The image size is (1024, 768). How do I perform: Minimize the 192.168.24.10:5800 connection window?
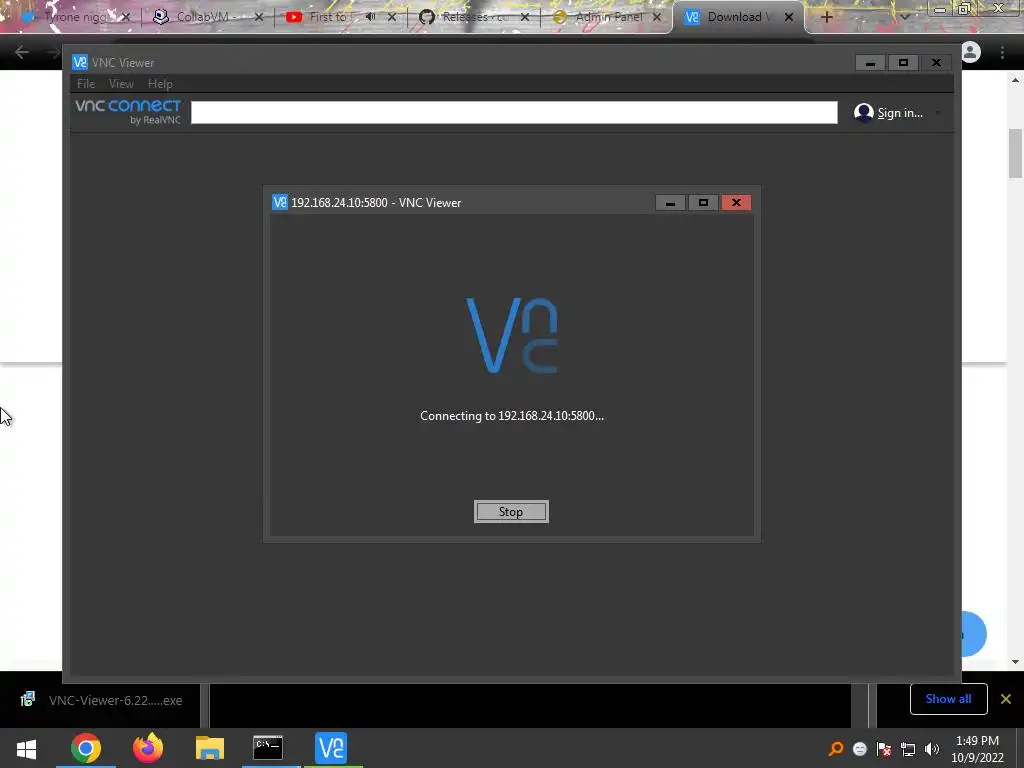670,202
